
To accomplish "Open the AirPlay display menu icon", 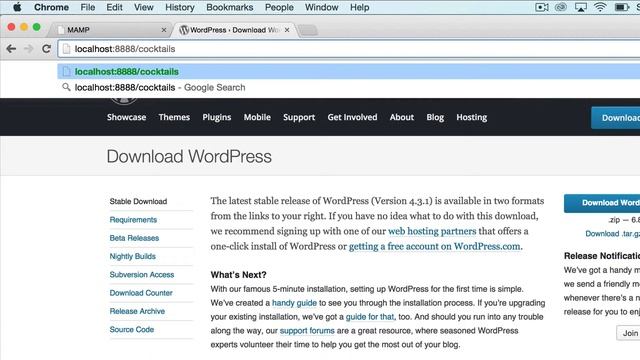I will [x=580, y=7].
